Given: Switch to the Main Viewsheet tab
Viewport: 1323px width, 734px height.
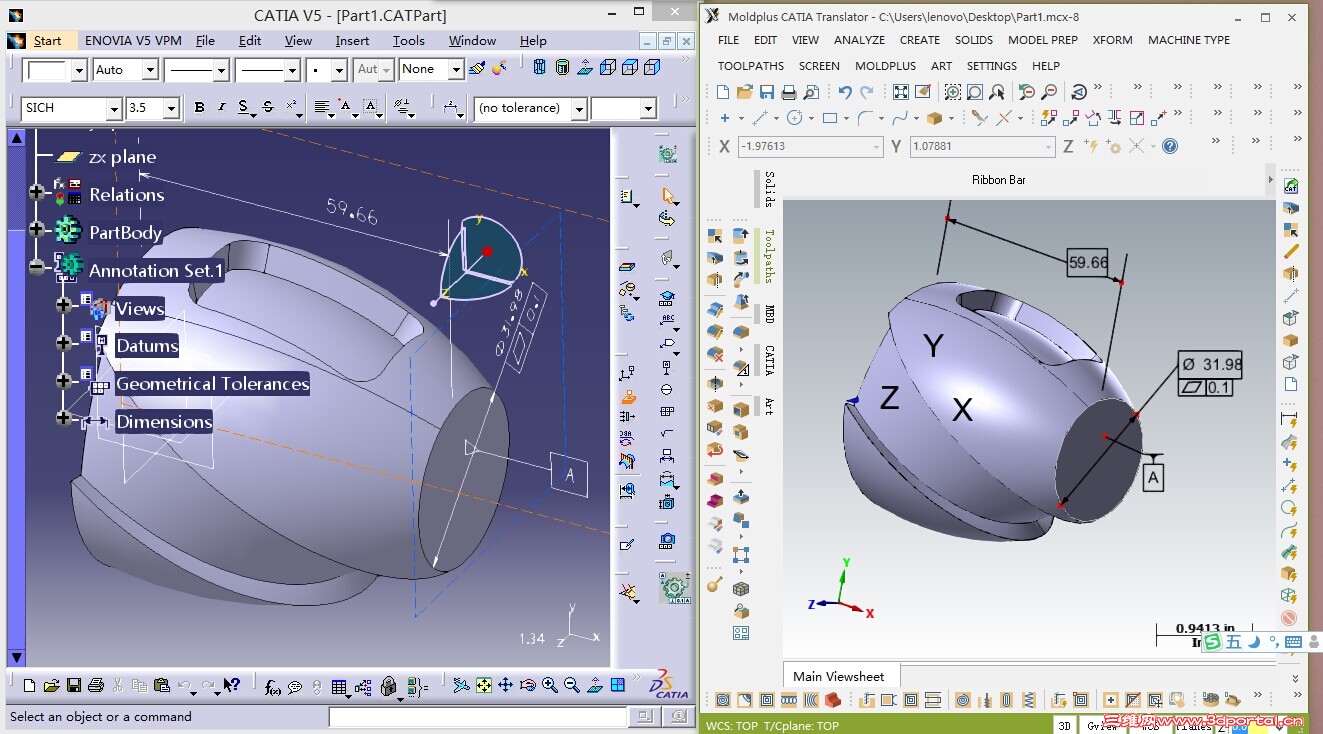Looking at the screenshot, I should click(838, 676).
